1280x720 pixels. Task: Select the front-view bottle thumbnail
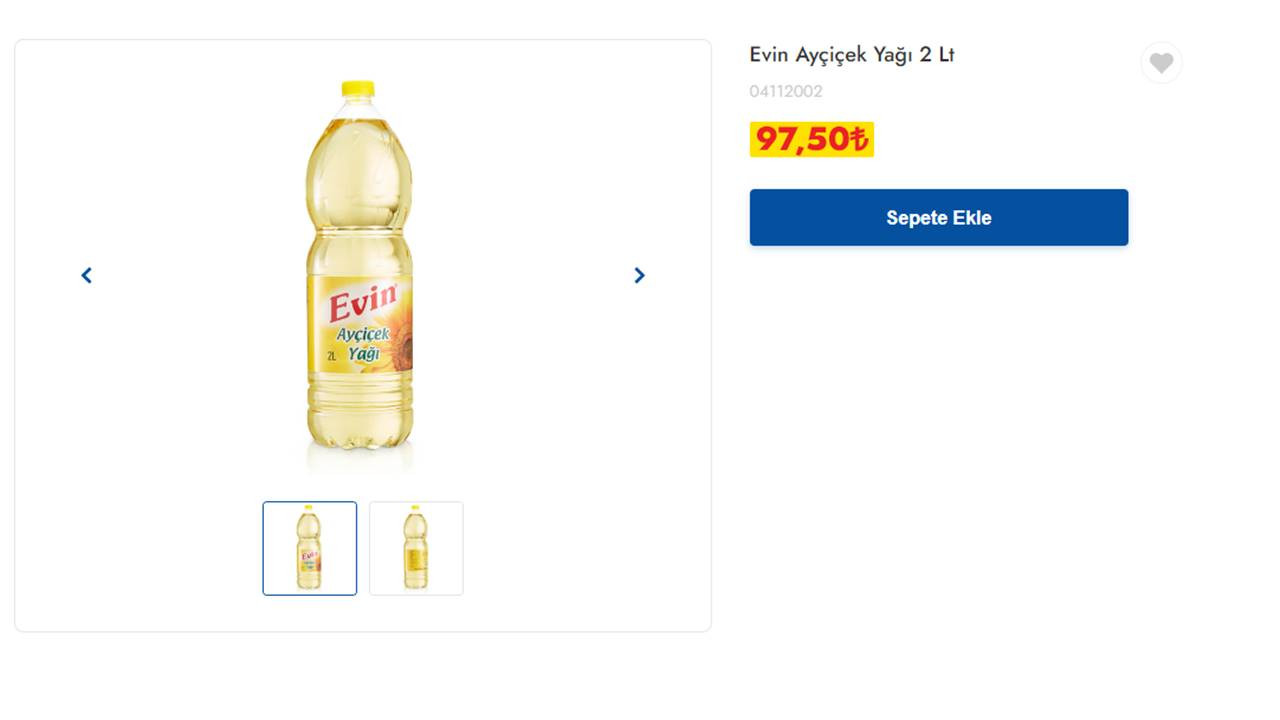pyautogui.click(x=310, y=548)
